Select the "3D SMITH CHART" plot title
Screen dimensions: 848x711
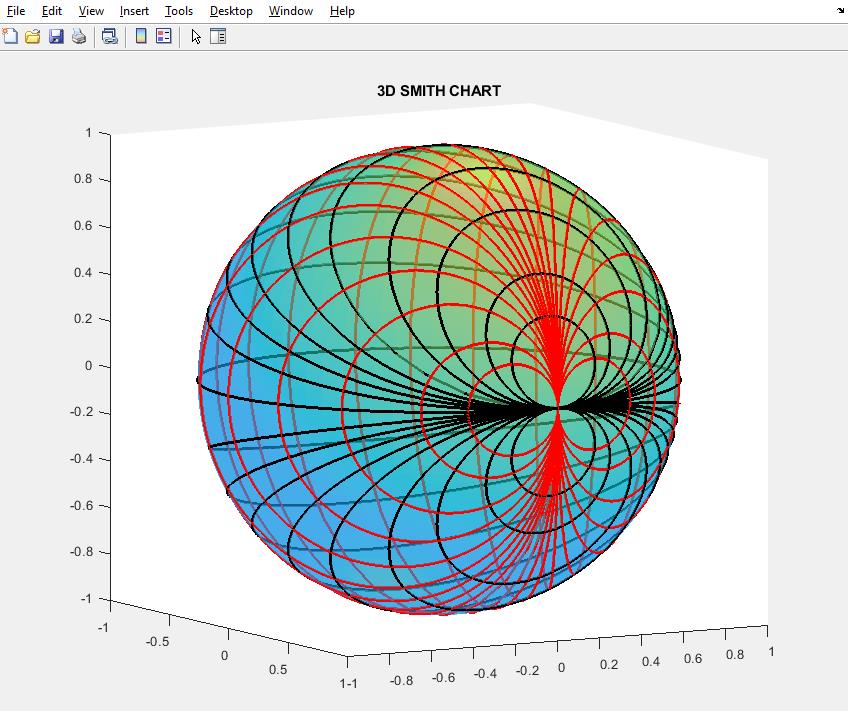(439, 91)
